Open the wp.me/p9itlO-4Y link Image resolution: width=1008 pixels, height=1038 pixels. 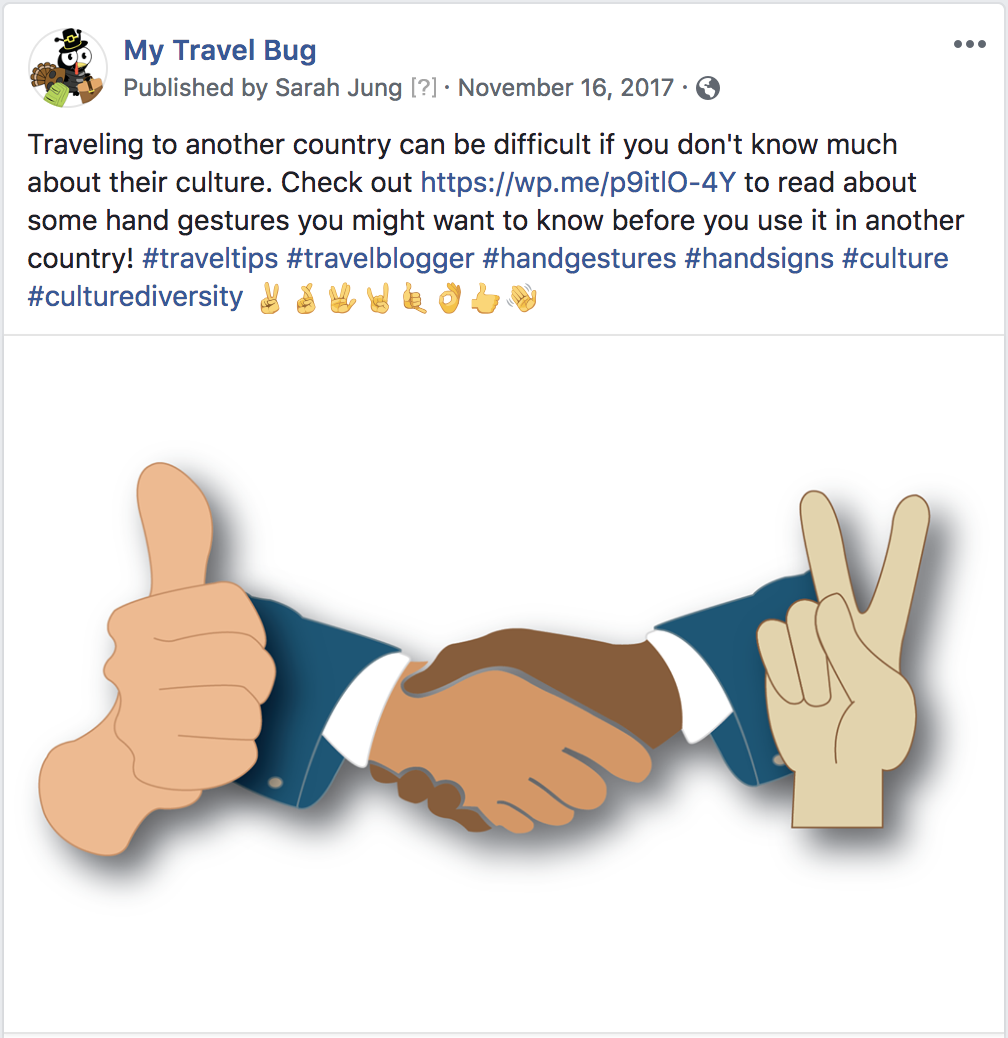[x=578, y=182]
